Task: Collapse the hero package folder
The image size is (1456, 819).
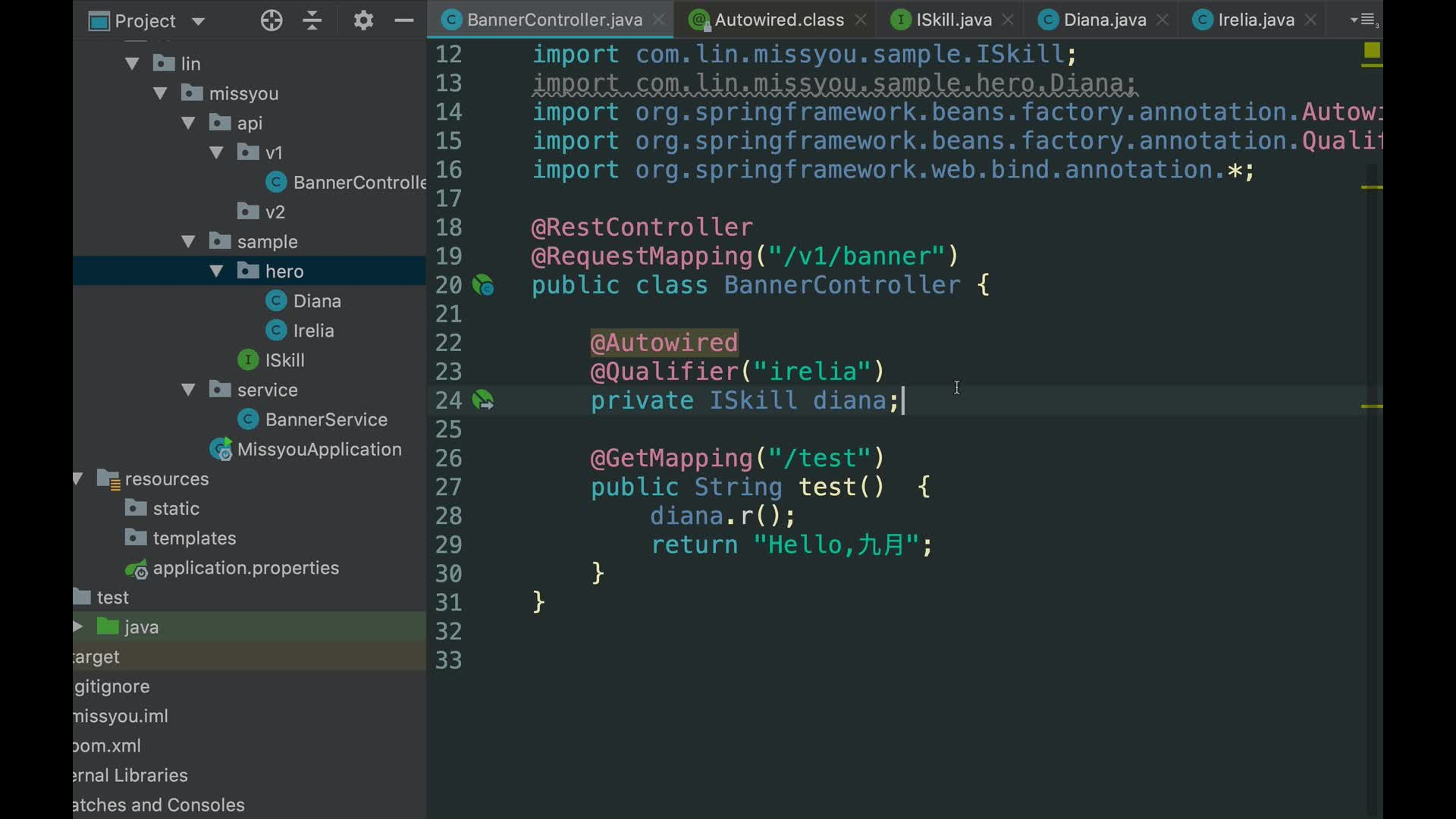Action: pos(216,271)
